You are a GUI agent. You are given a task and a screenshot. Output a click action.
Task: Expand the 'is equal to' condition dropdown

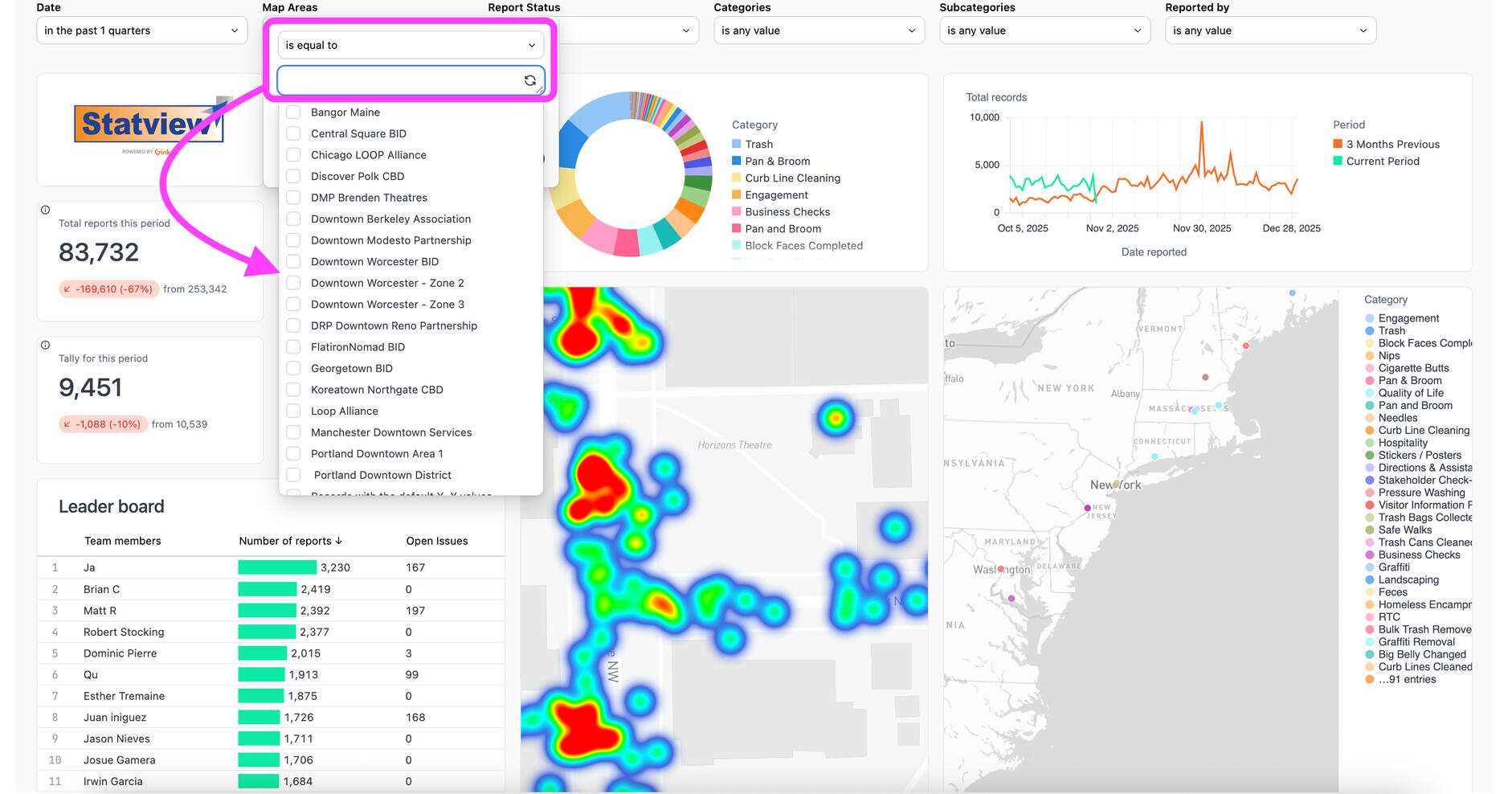[x=411, y=45]
